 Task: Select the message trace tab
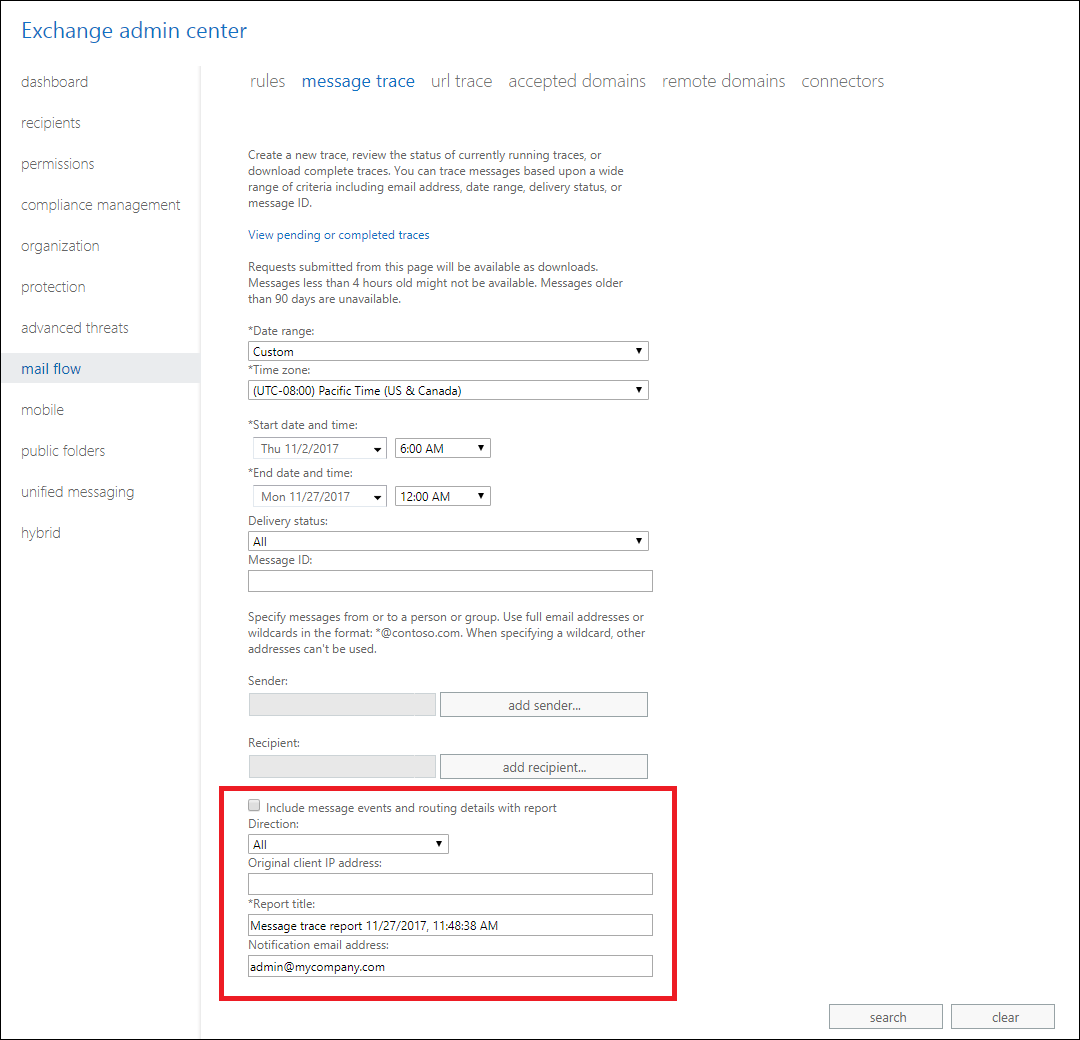point(358,81)
